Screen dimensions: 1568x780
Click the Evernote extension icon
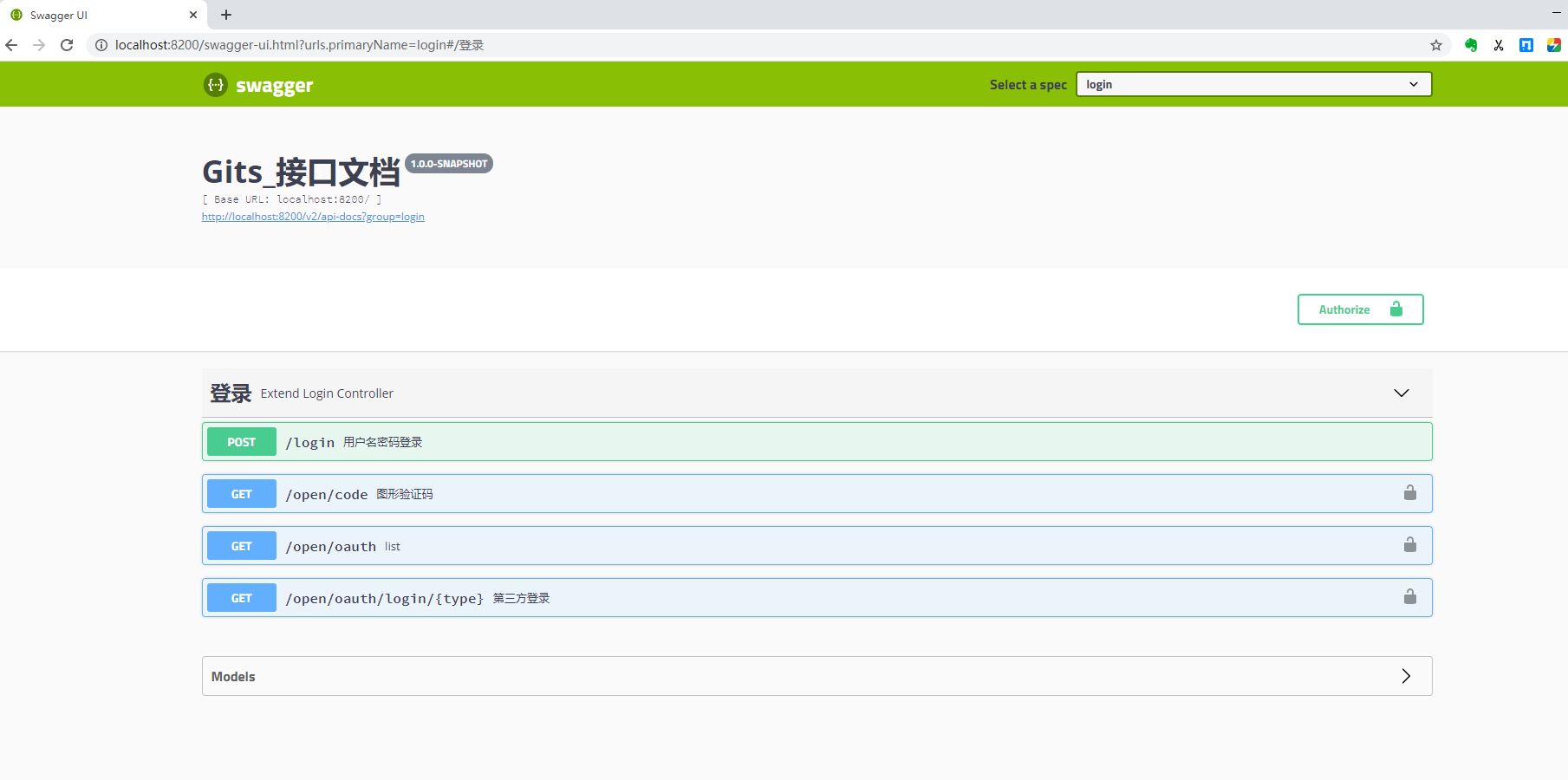(x=1470, y=45)
